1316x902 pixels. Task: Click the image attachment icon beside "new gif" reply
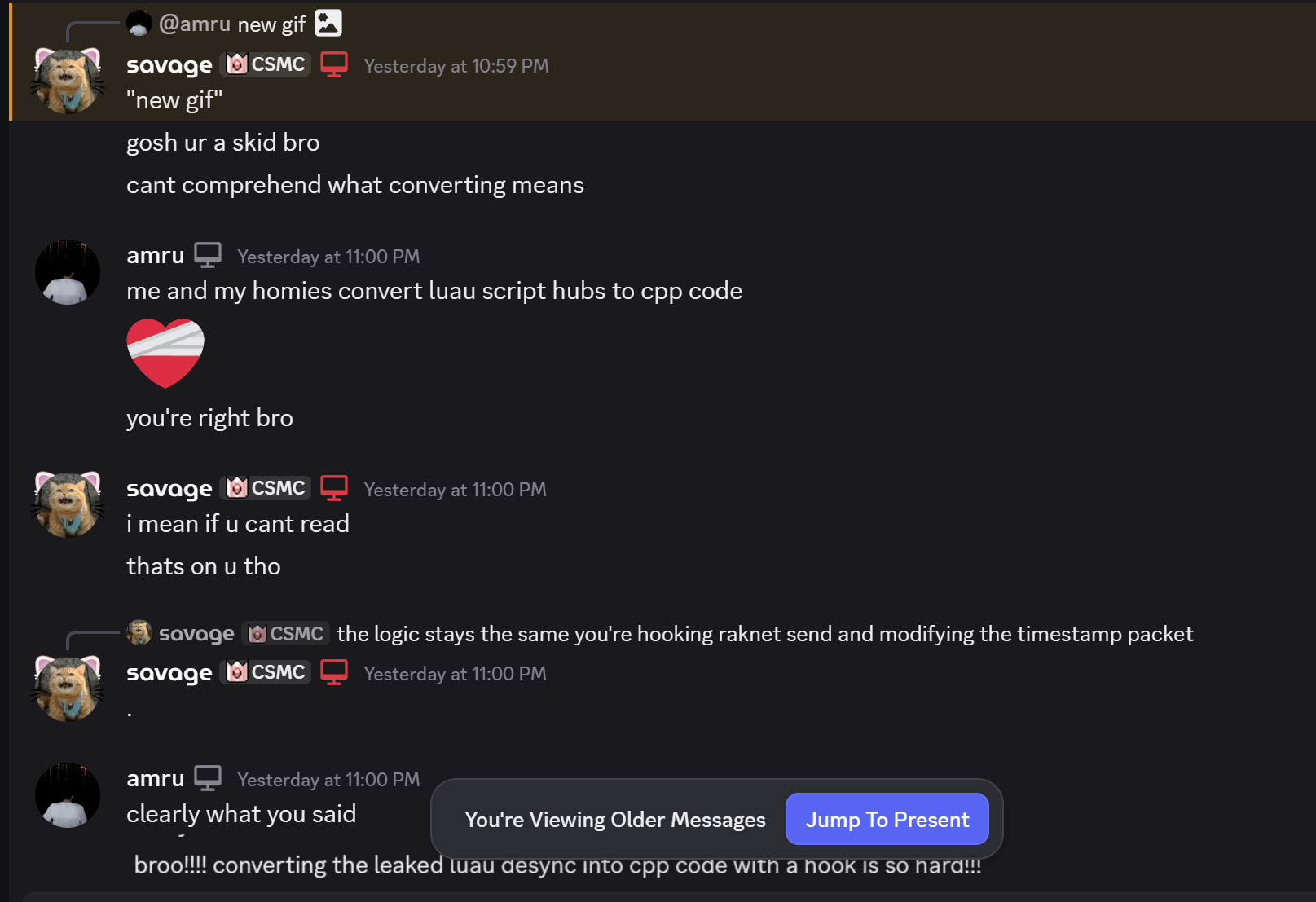click(x=328, y=23)
